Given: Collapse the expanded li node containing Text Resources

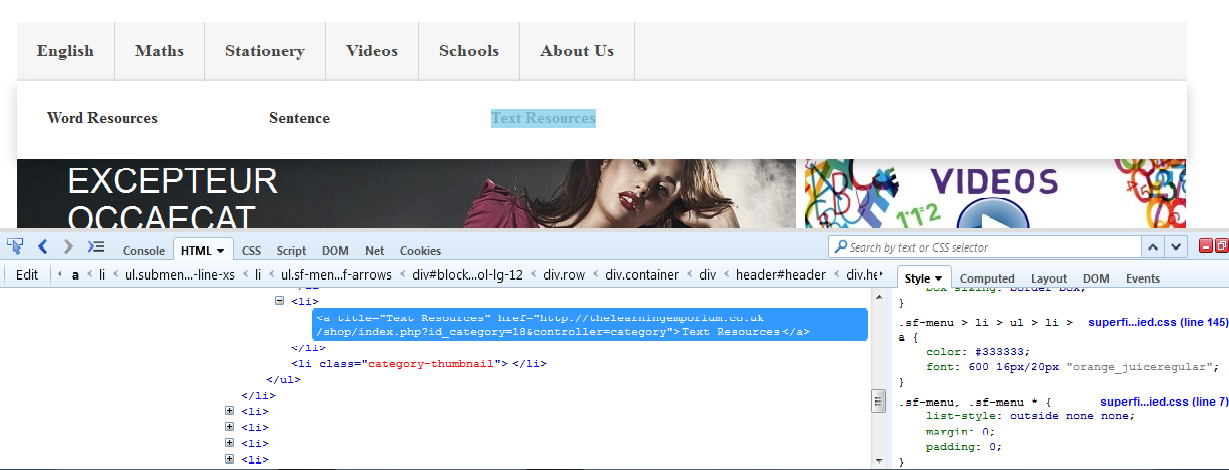Looking at the screenshot, I should 280,301.
